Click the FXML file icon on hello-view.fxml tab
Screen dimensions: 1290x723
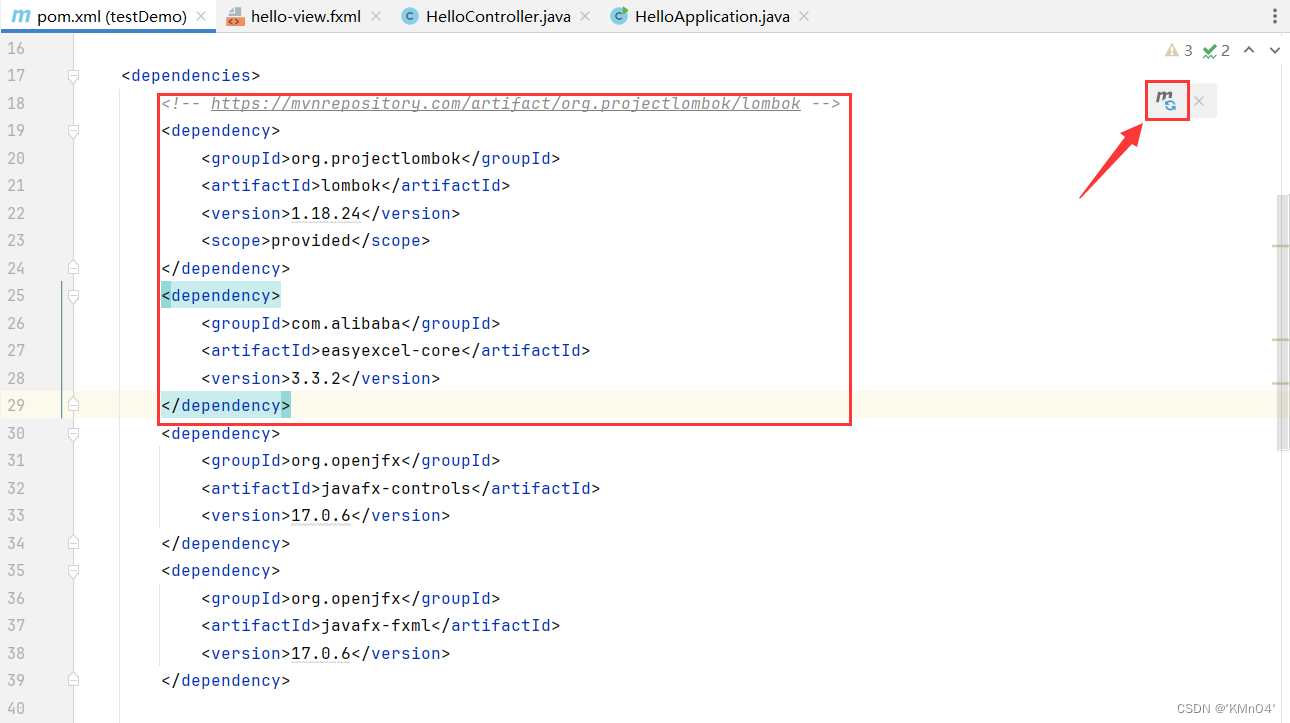236,16
